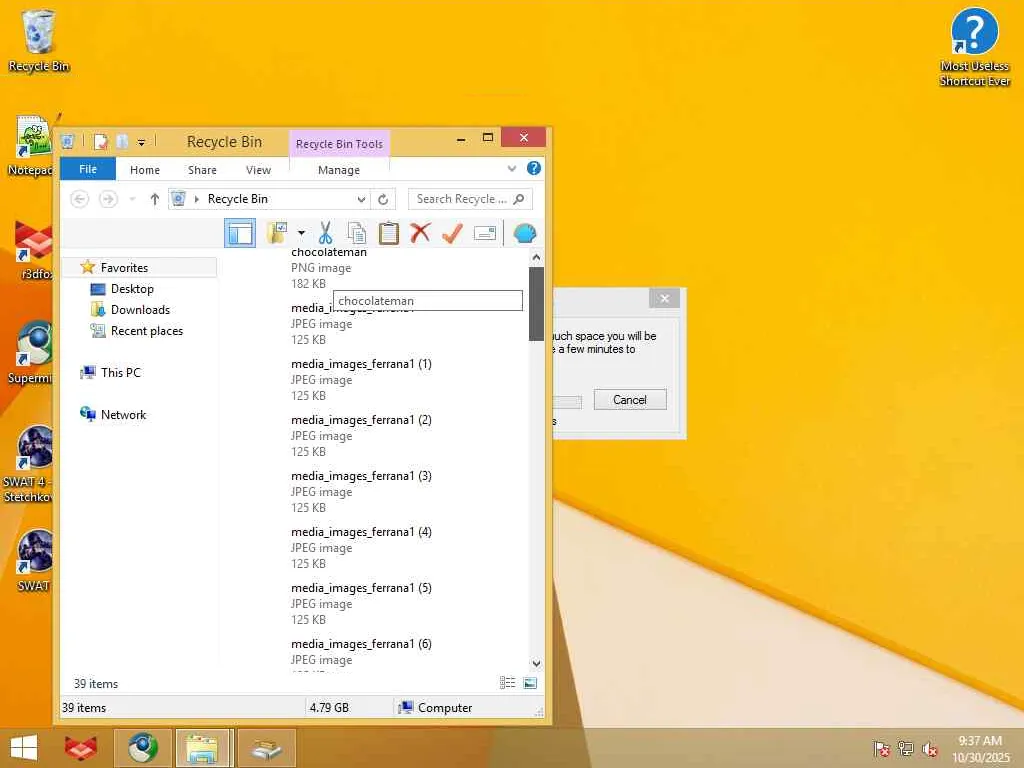
Task: Open recent locations dropdown arrow
Action: 133,199
